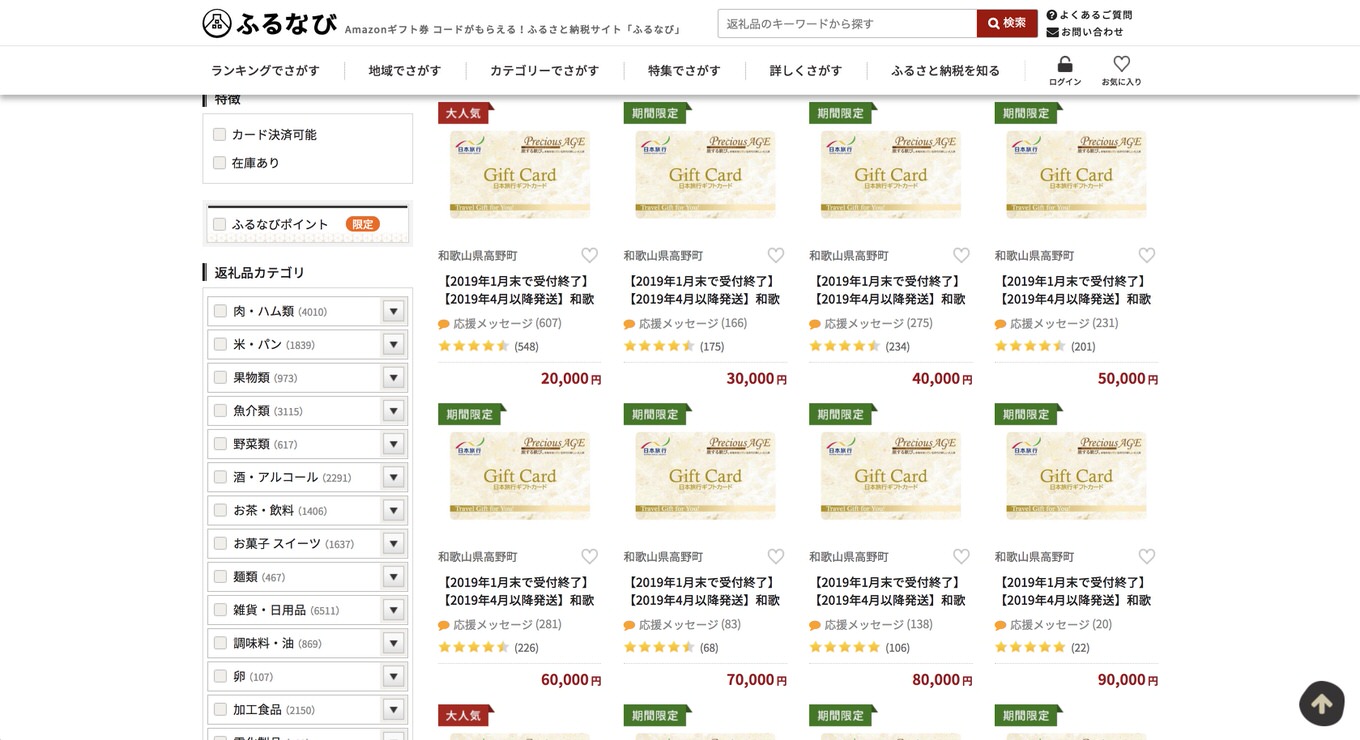Check the 酒・アルコール category
Screen dimensions: 1360x740
(x=220, y=477)
